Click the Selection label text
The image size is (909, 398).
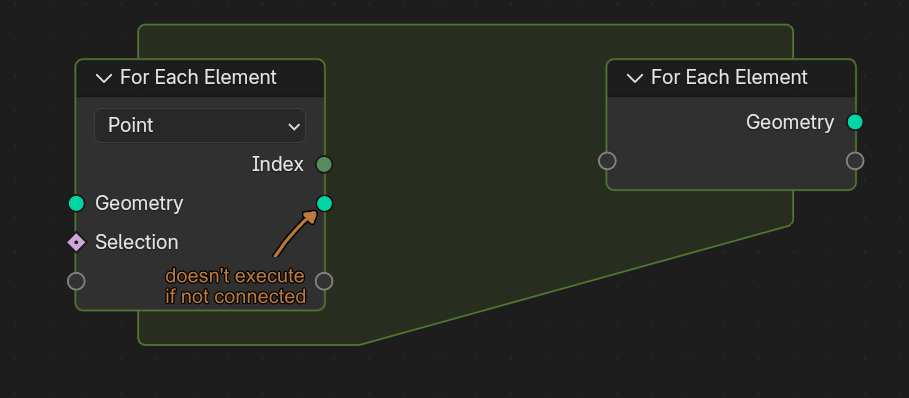pos(137,242)
